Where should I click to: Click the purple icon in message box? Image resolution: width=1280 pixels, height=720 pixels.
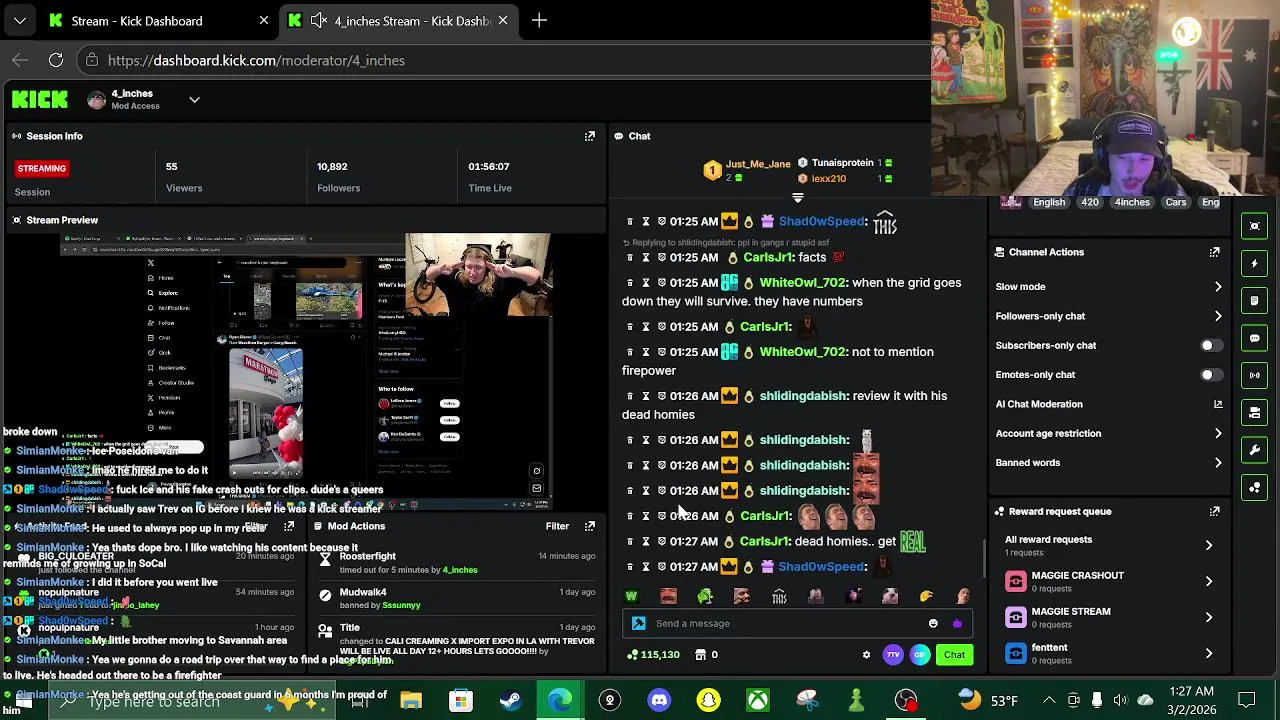click(x=957, y=623)
